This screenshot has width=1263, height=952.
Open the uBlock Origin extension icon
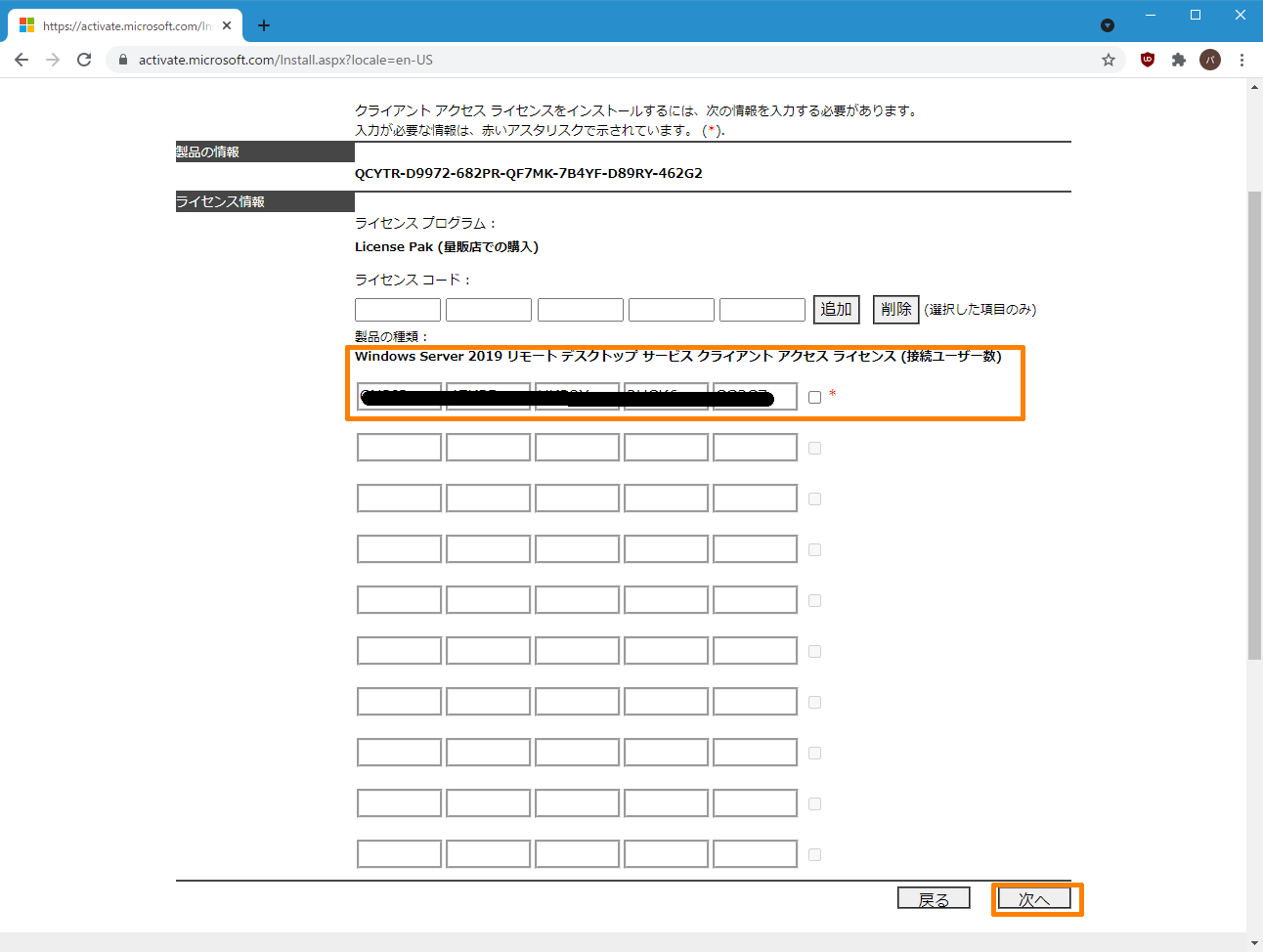click(x=1148, y=60)
